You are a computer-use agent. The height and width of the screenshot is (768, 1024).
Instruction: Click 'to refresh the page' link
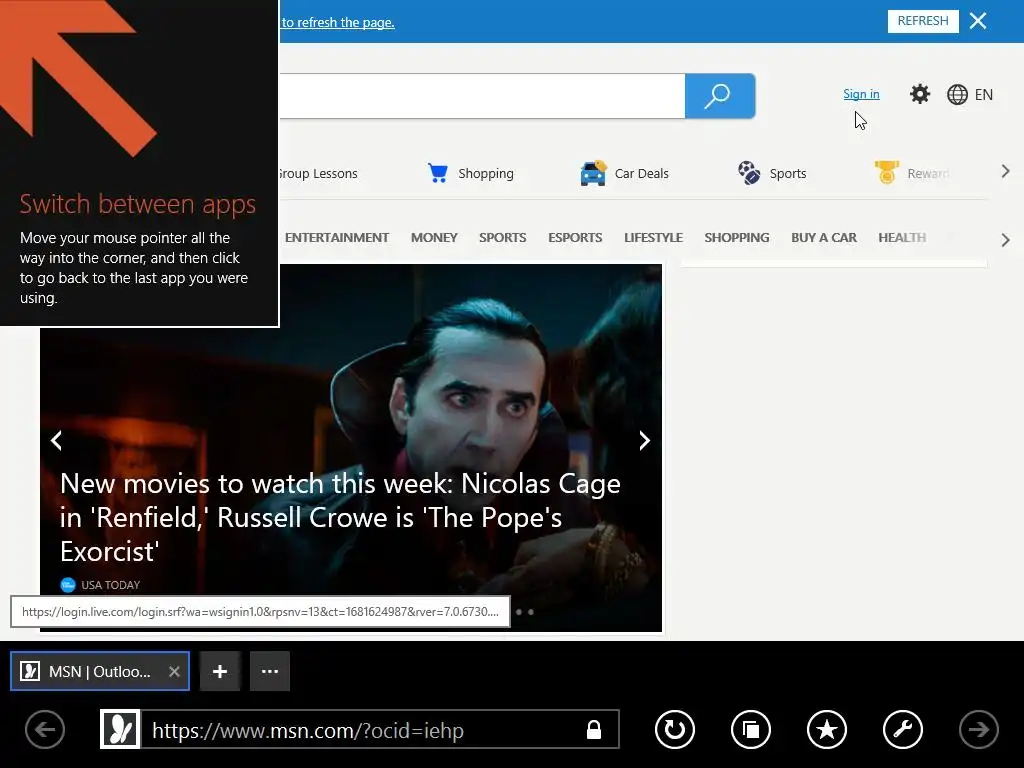[338, 22]
